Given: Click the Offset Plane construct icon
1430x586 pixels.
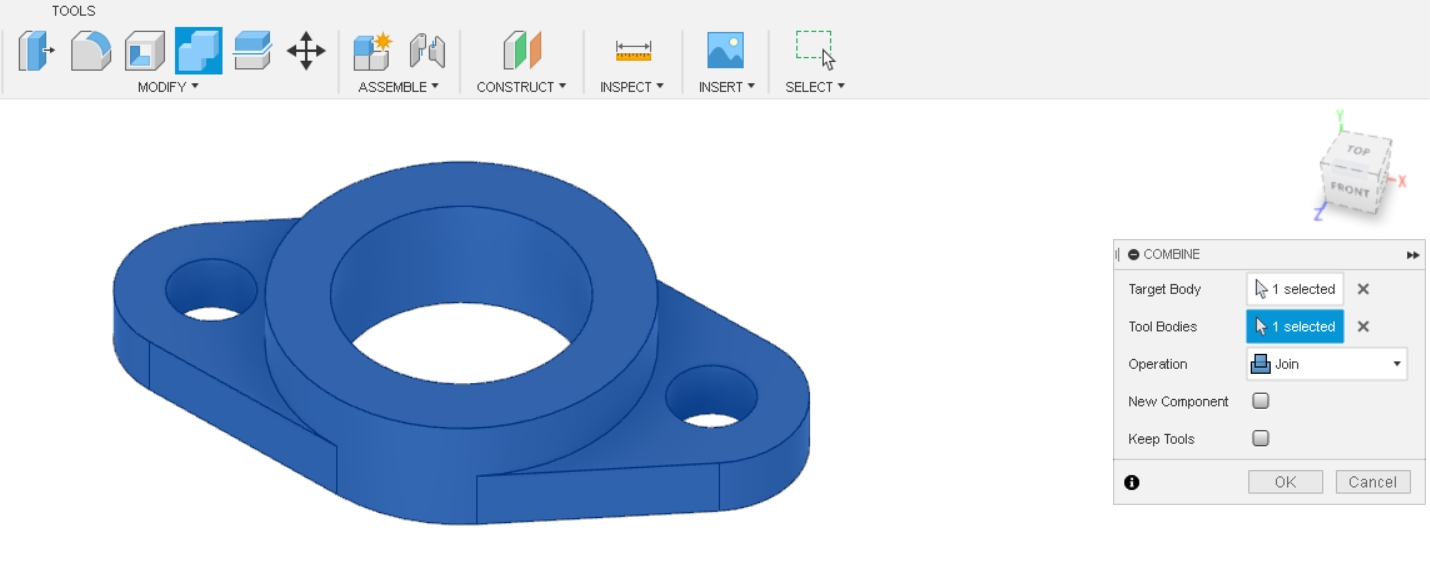Looking at the screenshot, I should click(522, 50).
